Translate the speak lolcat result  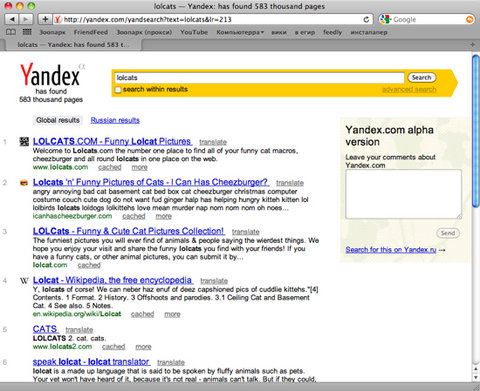point(171,362)
